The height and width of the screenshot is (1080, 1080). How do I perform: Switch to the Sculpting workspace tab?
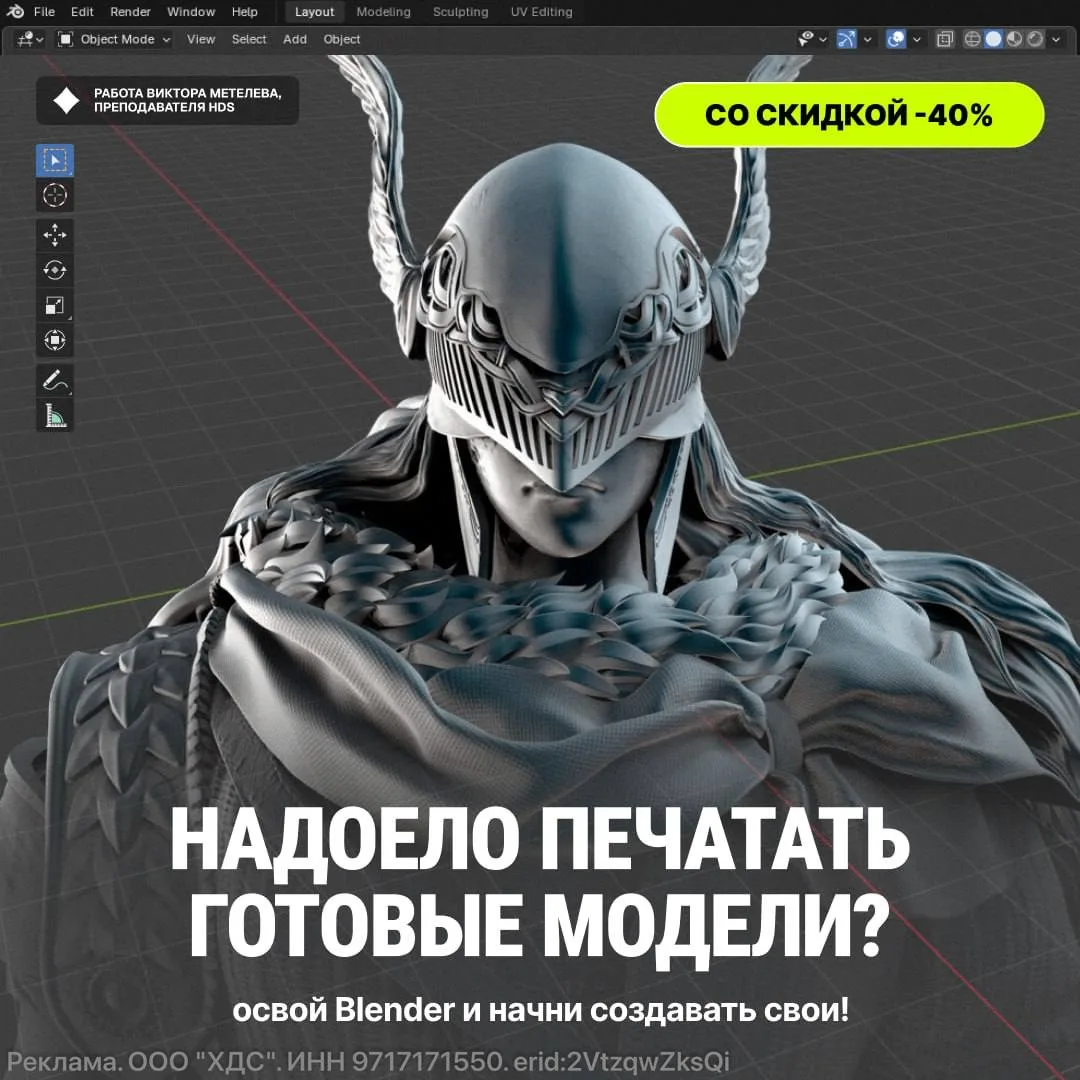click(x=460, y=12)
